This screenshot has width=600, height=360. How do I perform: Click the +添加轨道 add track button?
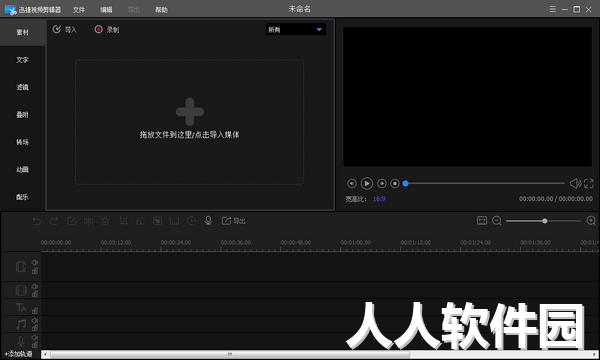pyautogui.click(x=18, y=354)
